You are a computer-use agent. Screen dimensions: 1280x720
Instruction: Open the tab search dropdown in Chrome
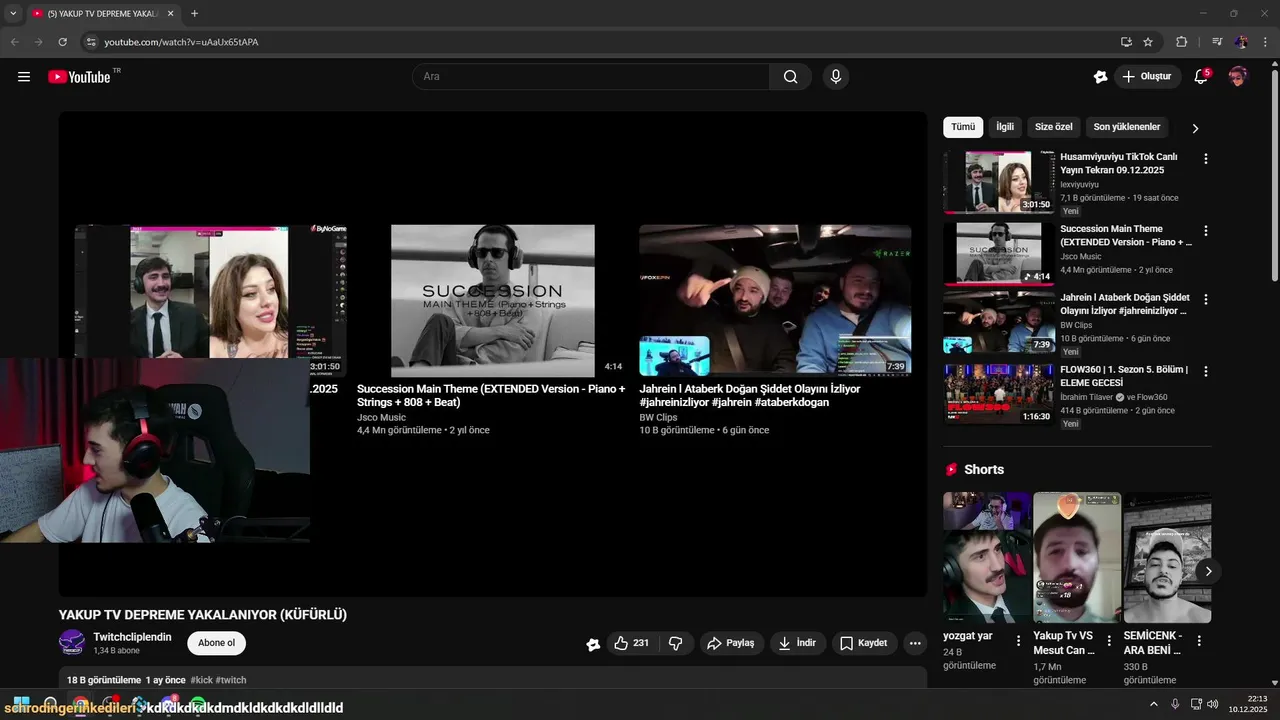tap(13, 14)
